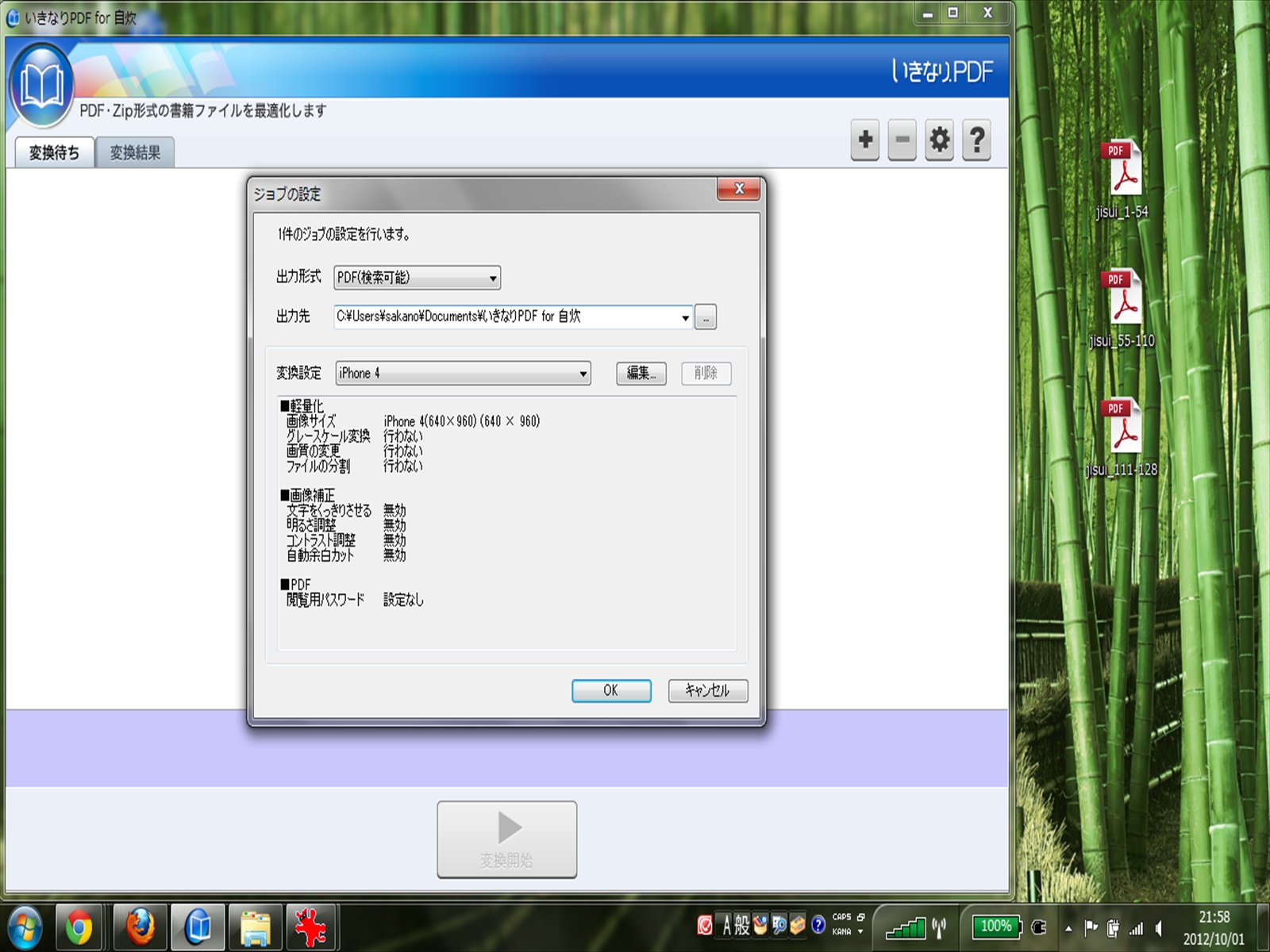This screenshot has height=952, width=1270.
Task: Click the 変換開始 start conversion button
Action: tap(506, 839)
